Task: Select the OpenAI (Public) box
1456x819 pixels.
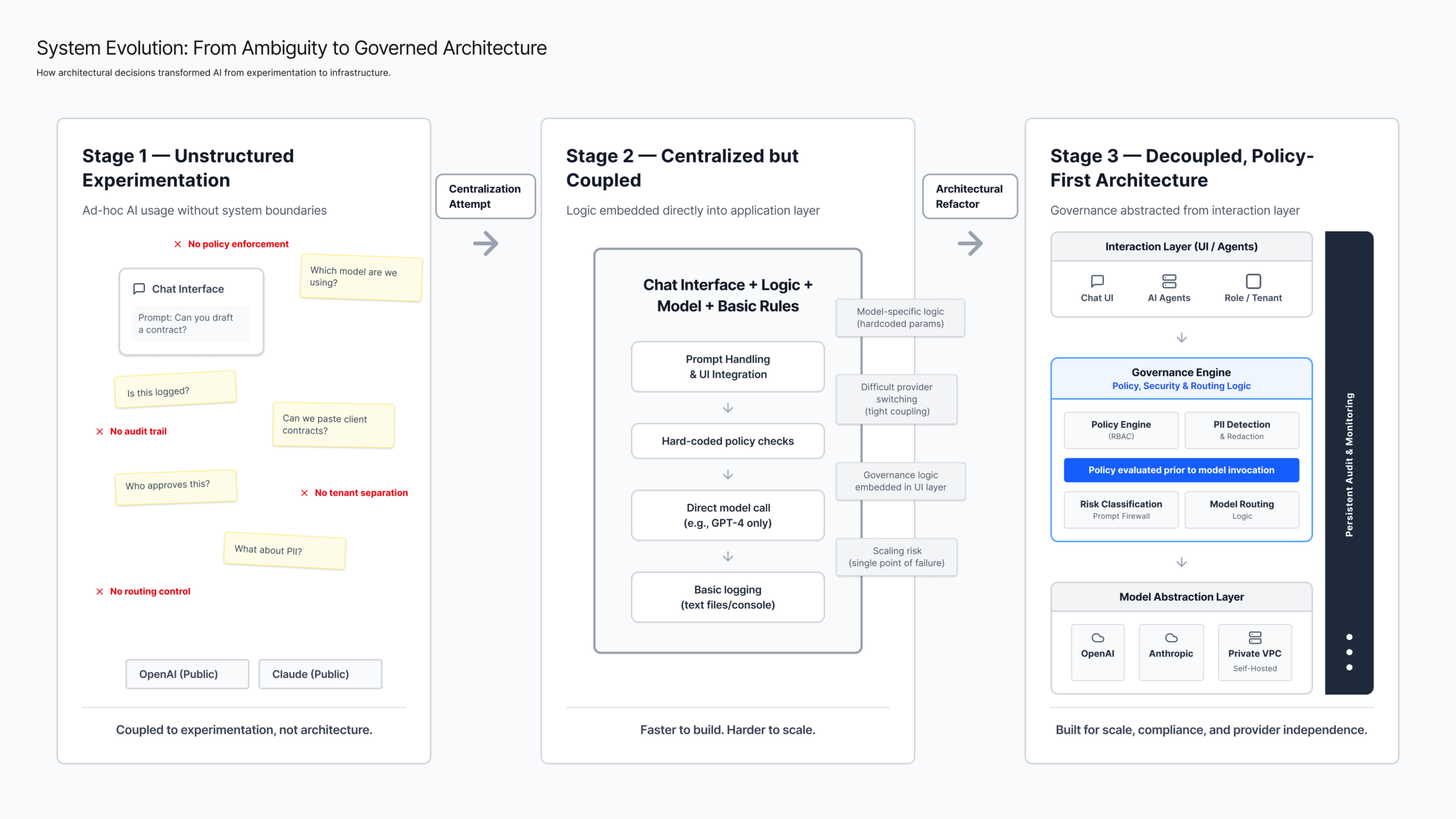Action: pyautogui.click(x=187, y=674)
